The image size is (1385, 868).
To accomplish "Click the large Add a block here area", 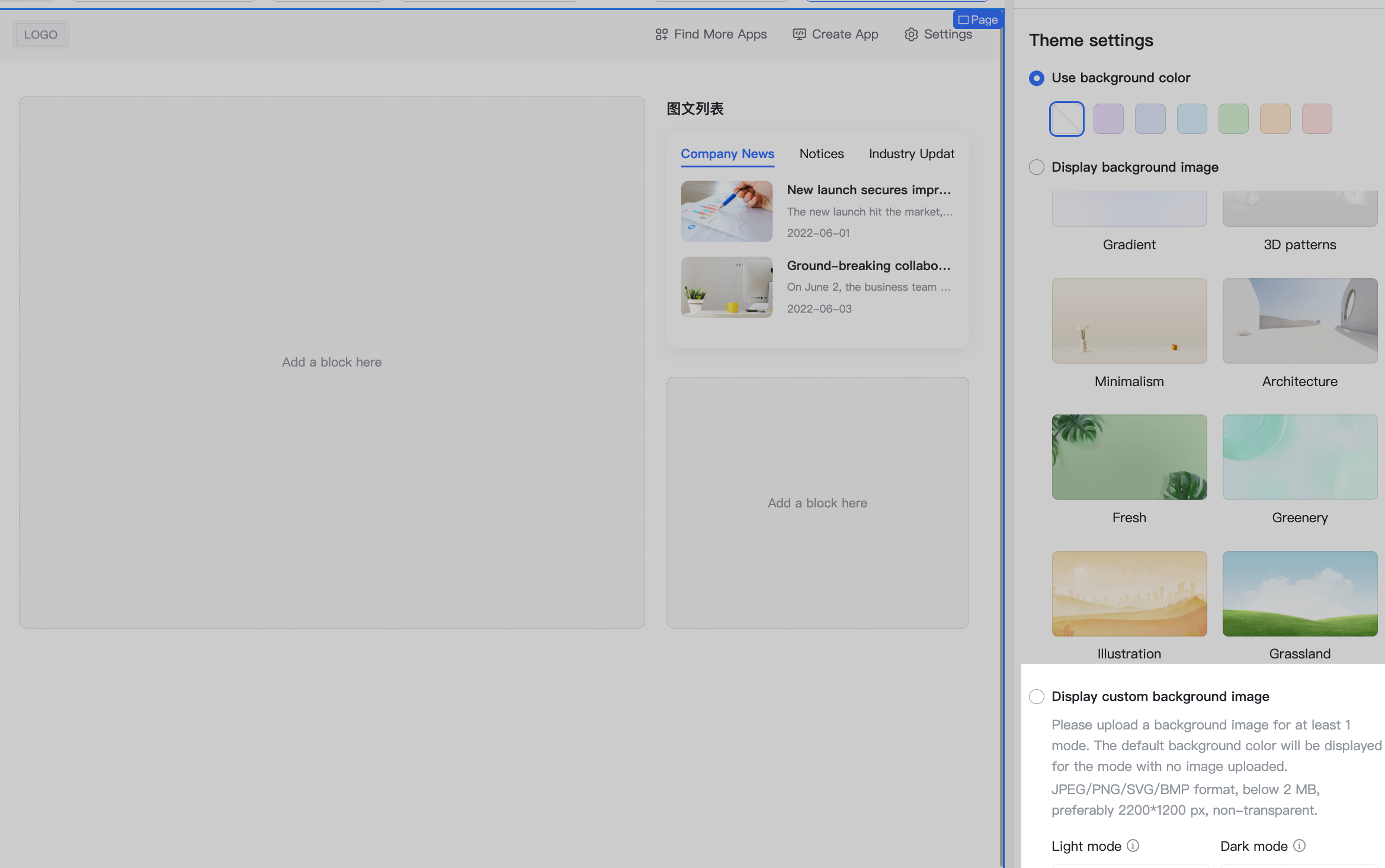I will (x=332, y=362).
